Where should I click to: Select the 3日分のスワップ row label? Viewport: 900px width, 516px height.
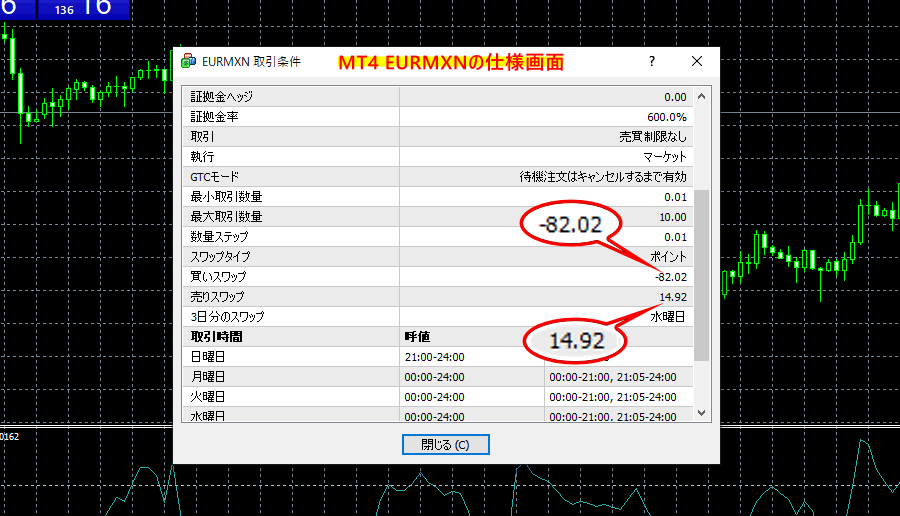point(227,317)
